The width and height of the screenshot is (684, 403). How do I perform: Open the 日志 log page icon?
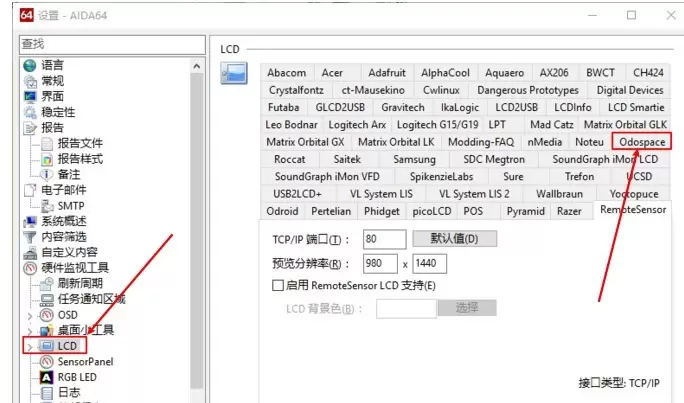tap(47, 393)
